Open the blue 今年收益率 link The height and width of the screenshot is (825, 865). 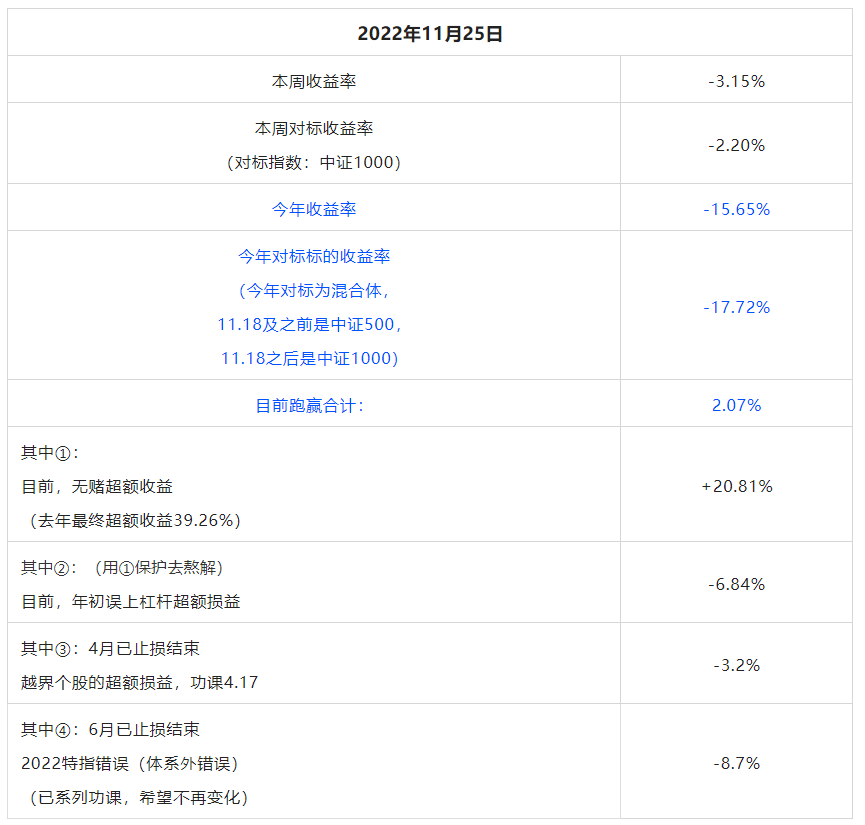(314, 209)
